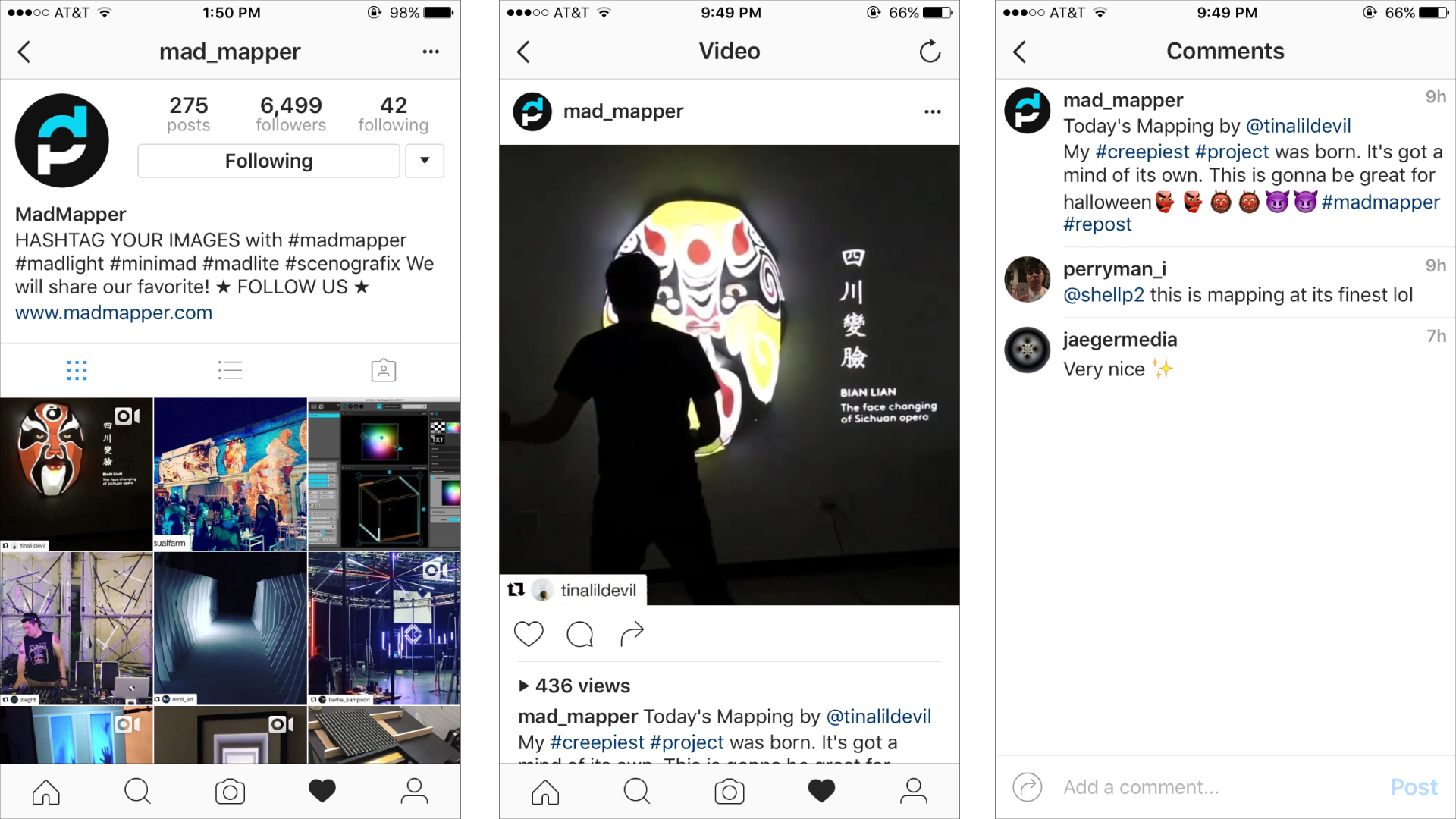This screenshot has width=1456, height=819.
Task: Open the bertie_sampson stage lights thumbnail
Action: (384, 628)
